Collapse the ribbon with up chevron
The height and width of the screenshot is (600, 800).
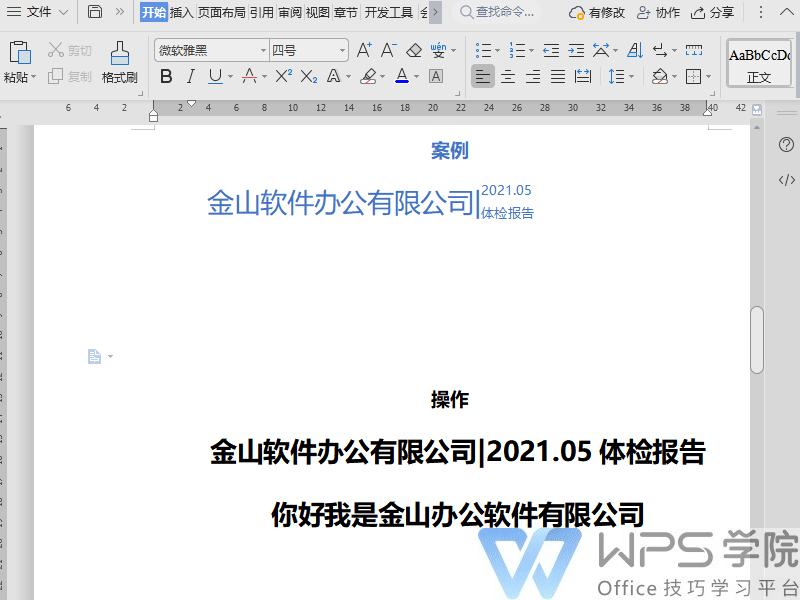click(787, 12)
